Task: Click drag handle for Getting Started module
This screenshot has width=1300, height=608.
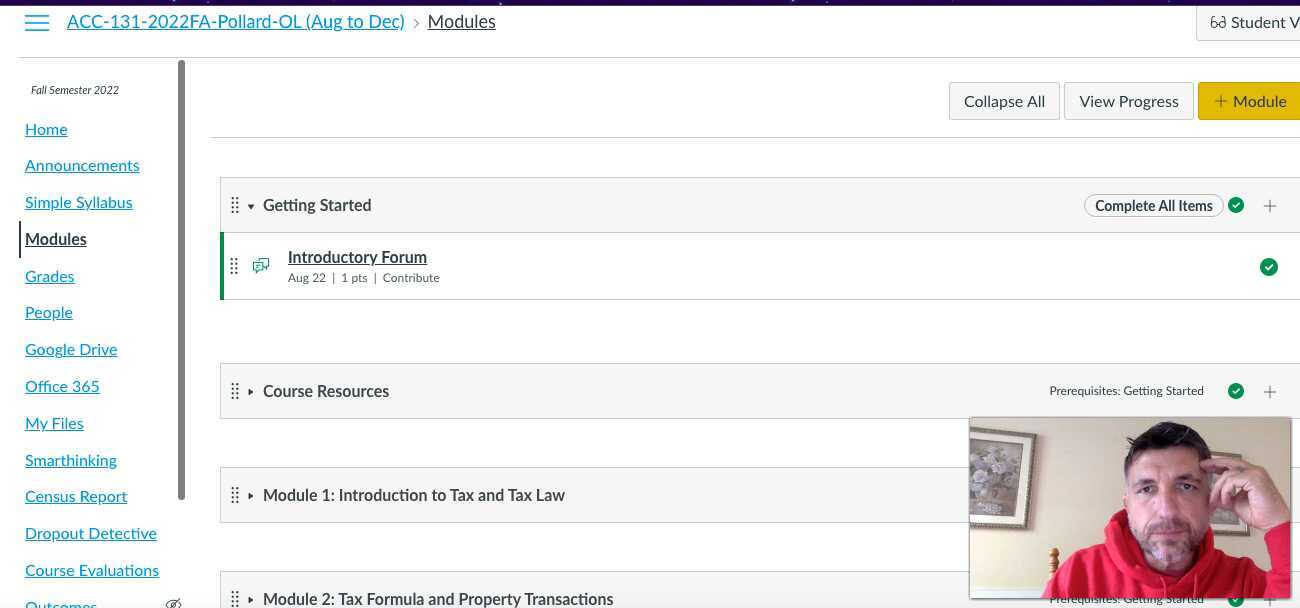Action: click(x=235, y=205)
